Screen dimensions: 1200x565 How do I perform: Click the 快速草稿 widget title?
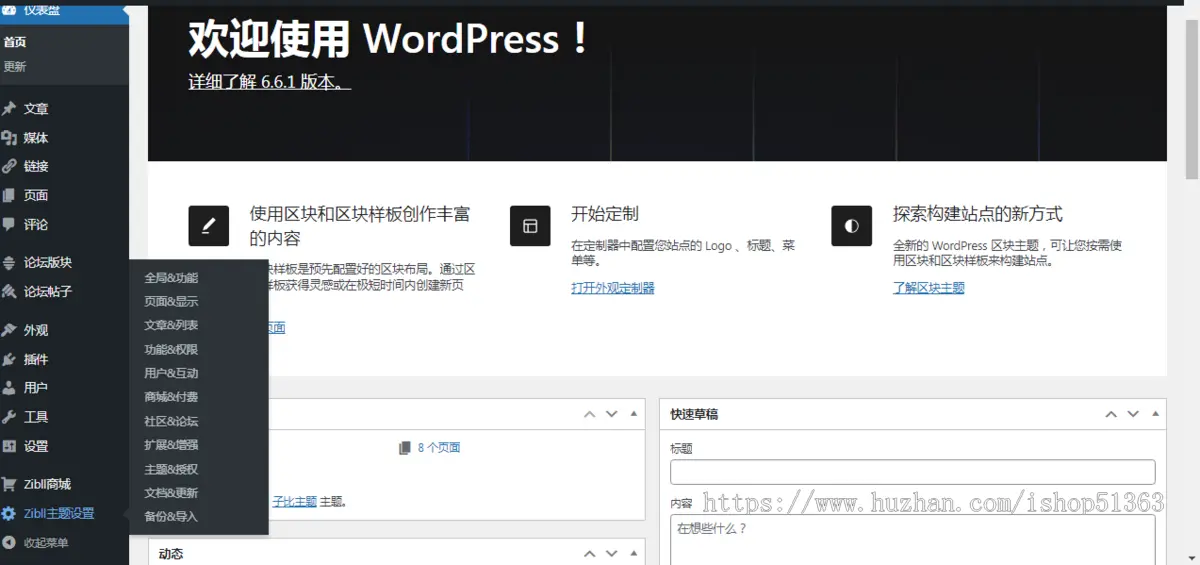coord(695,414)
